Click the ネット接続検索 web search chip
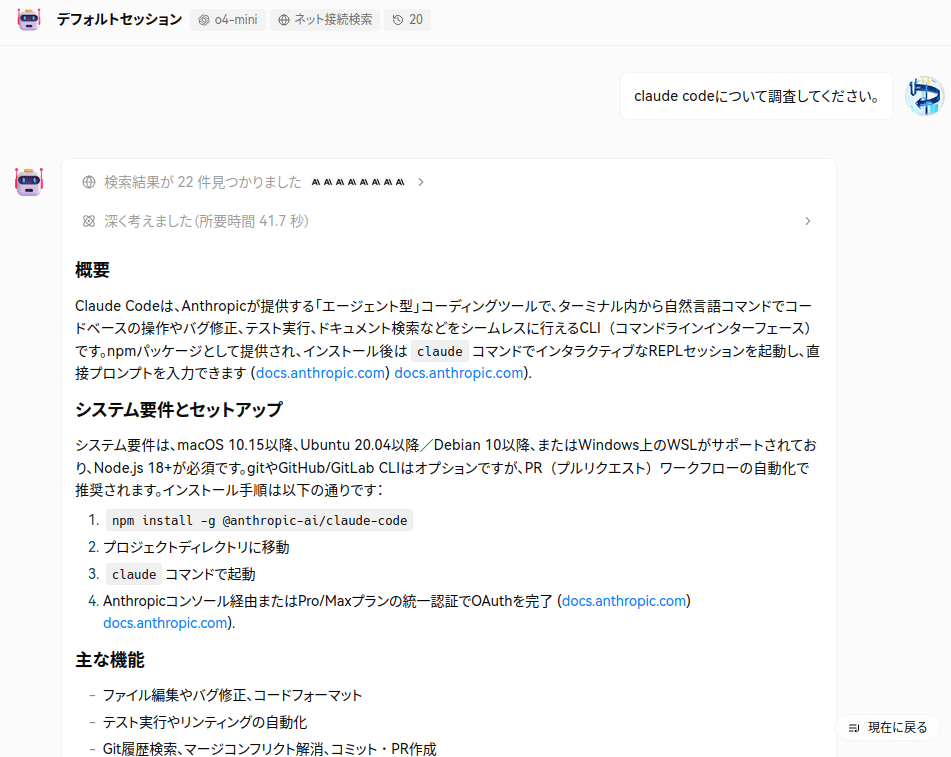951x757 pixels. coord(325,20)
